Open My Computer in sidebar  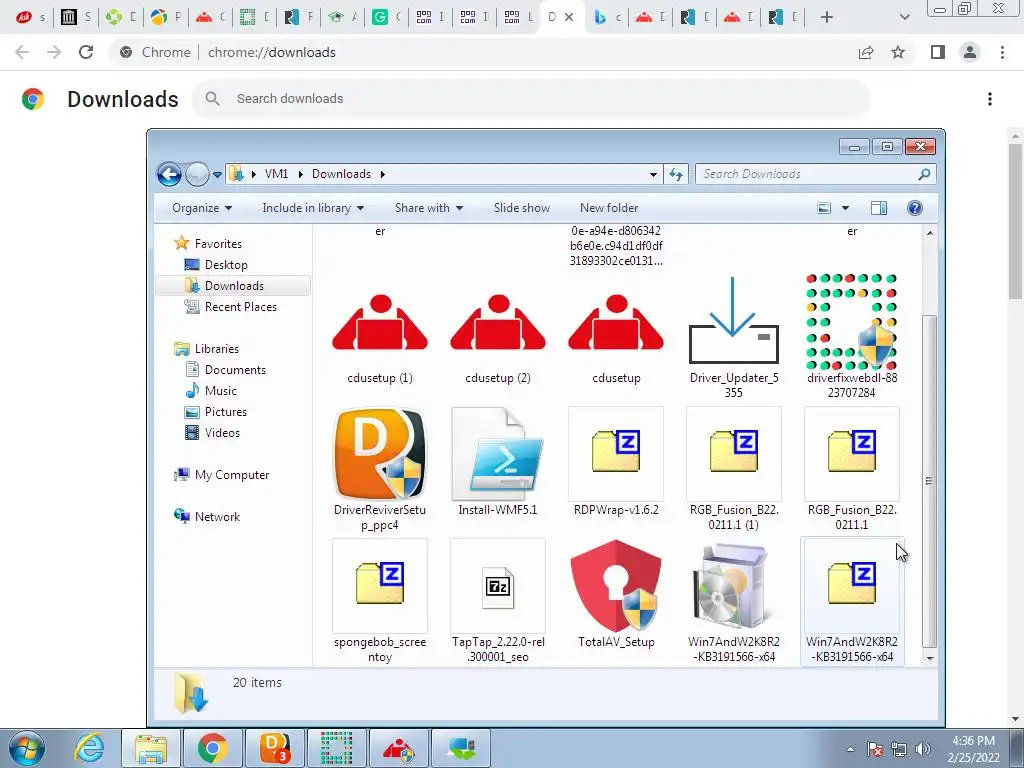point(232,475)
